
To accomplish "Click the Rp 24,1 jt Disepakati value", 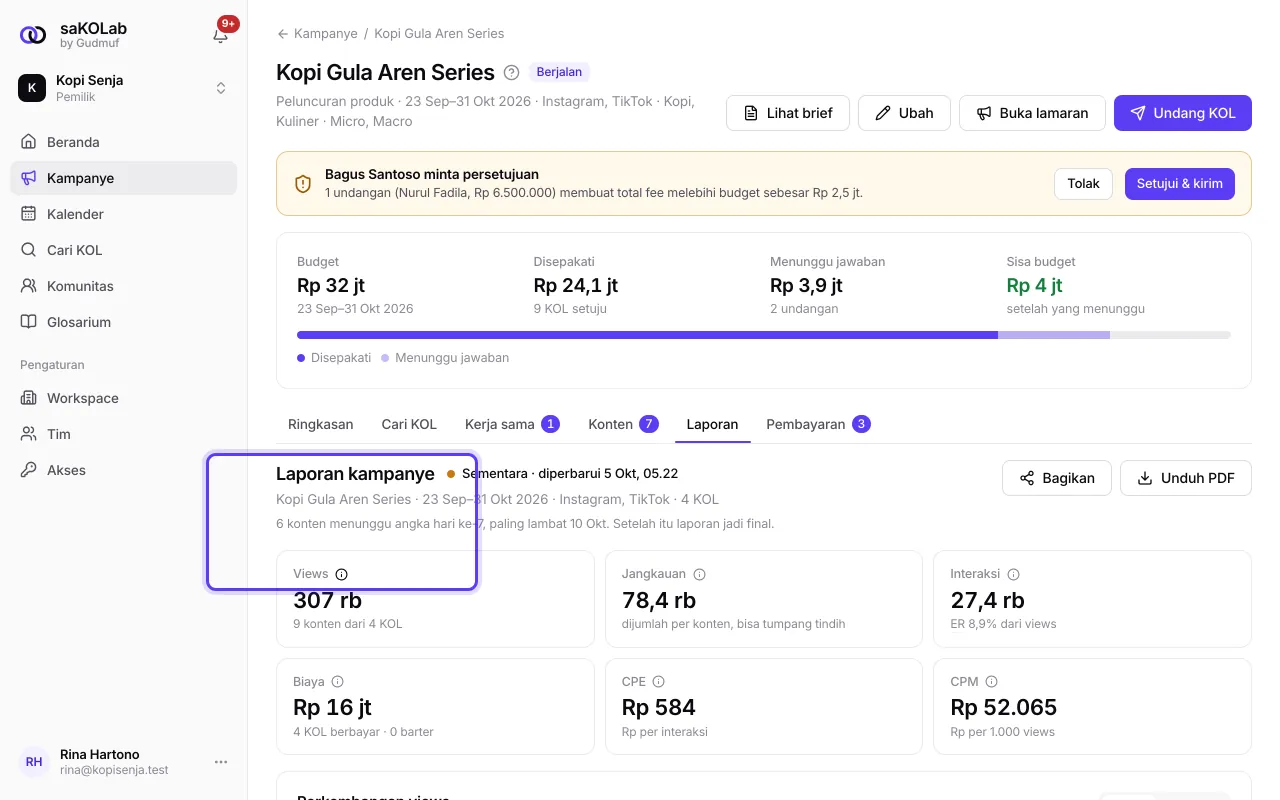I will pyautogui.click(x=576, y=285).
